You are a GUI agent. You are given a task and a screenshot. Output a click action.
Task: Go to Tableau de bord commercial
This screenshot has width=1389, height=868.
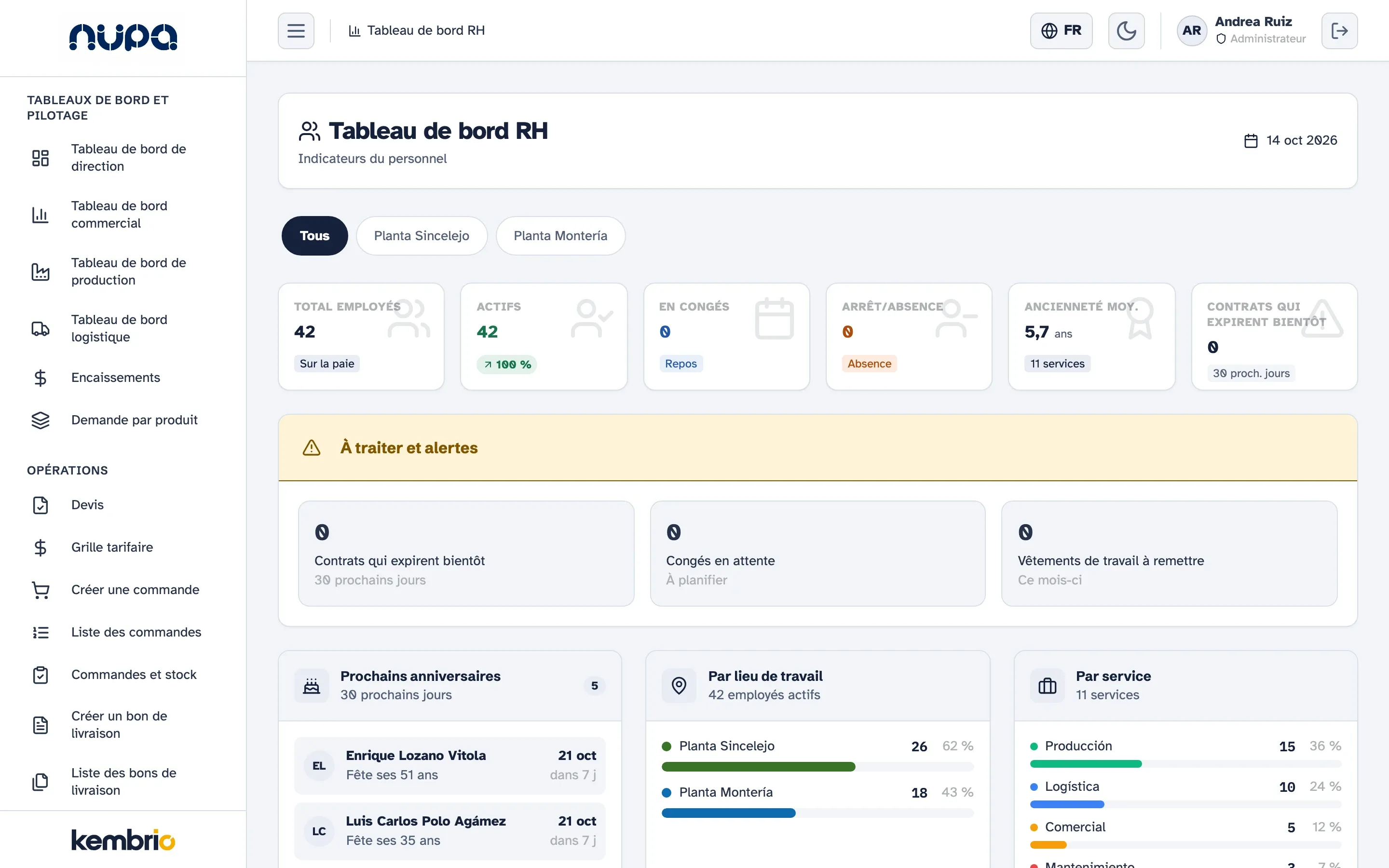pos(123,214)
